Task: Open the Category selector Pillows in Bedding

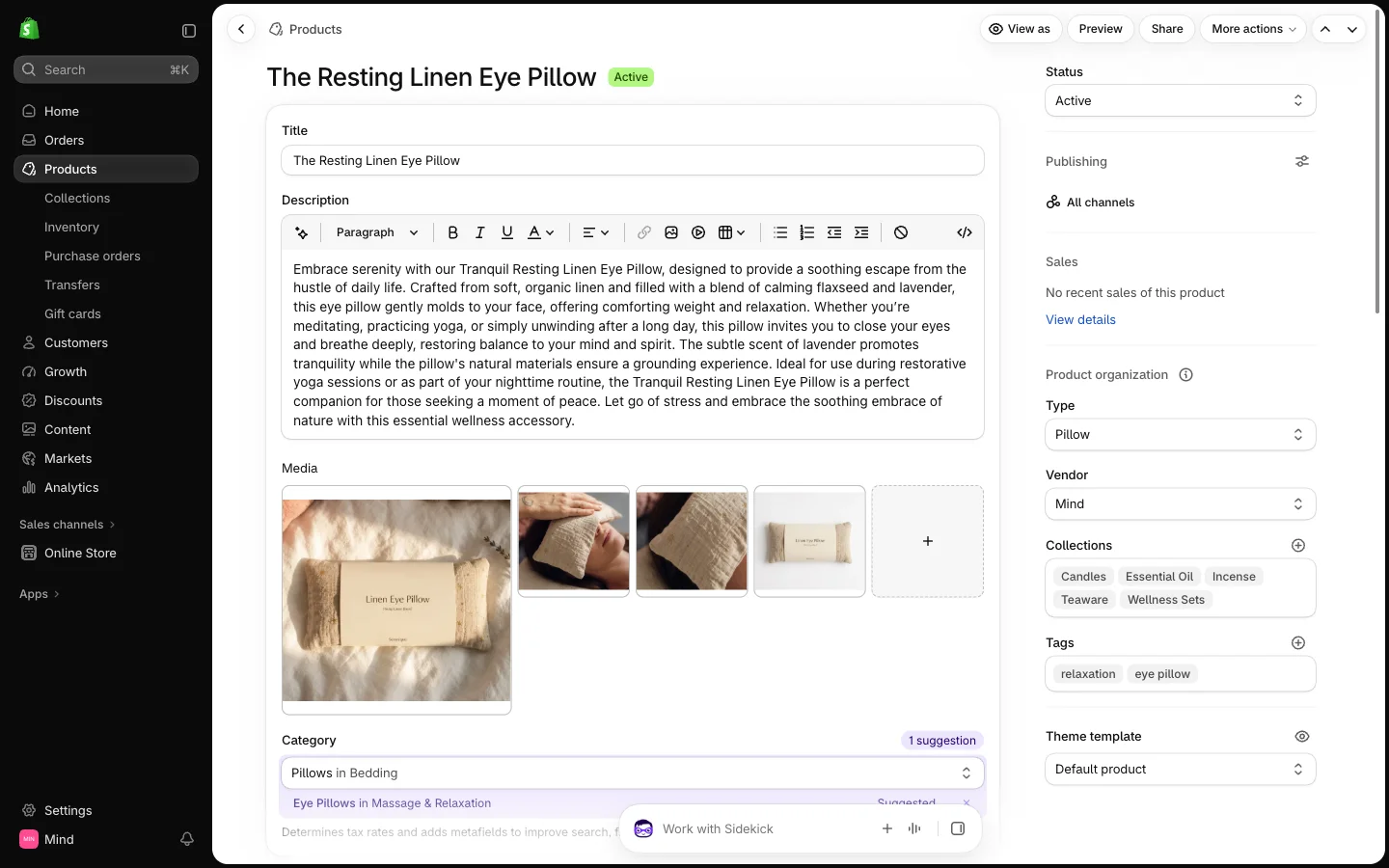Action: tap(633, 773)
